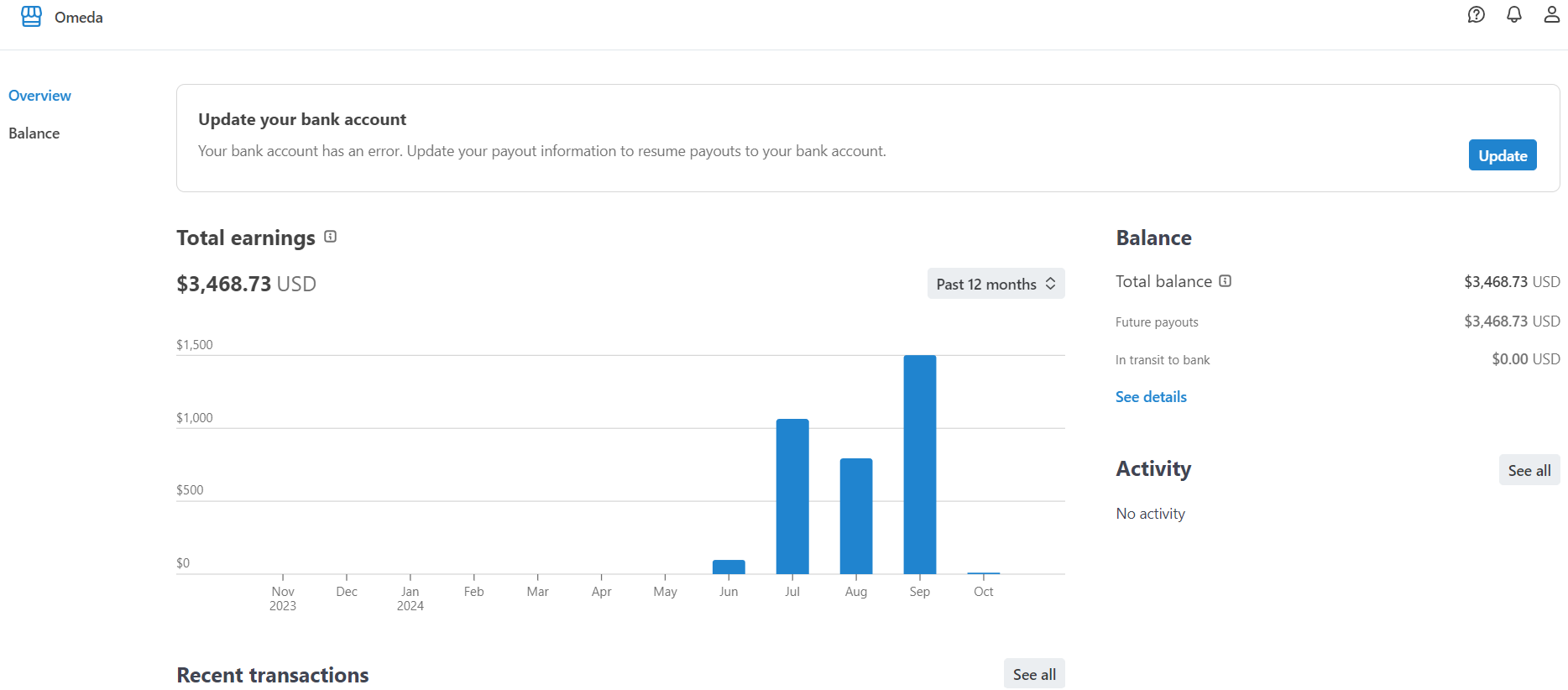Open the notifications bell

click(x=1513, y=15)
